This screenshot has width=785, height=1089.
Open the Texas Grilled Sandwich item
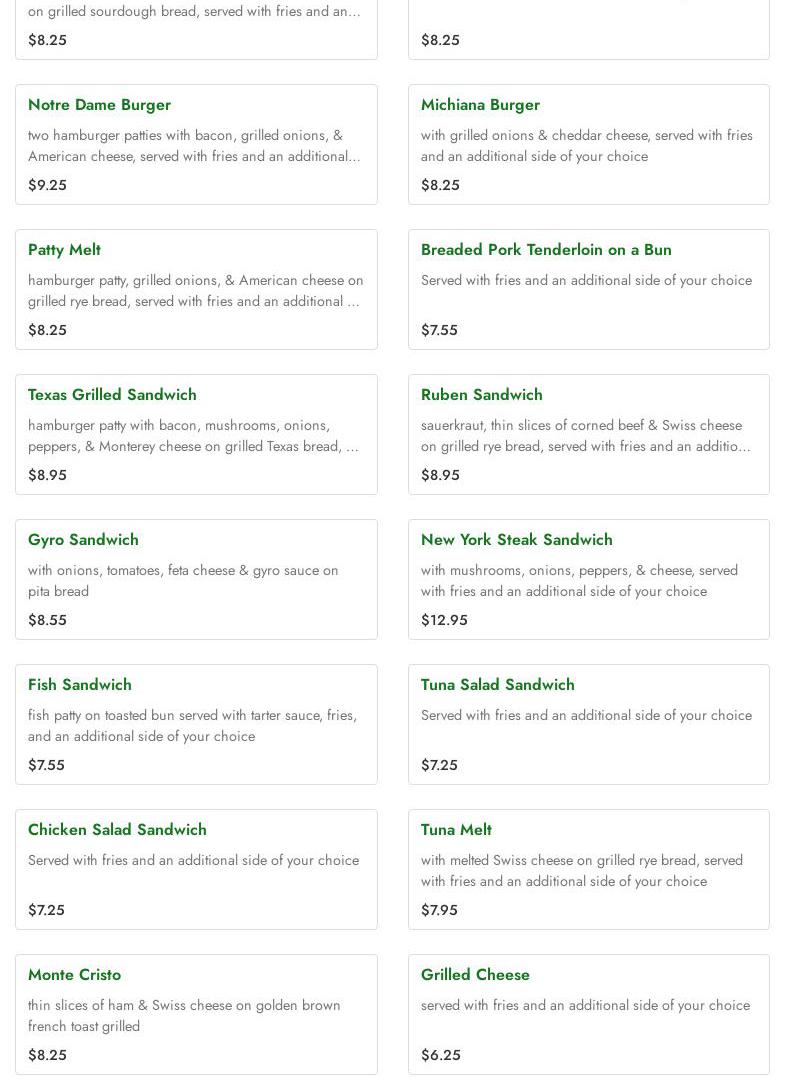pyautogui.click(x=112, y=395)
